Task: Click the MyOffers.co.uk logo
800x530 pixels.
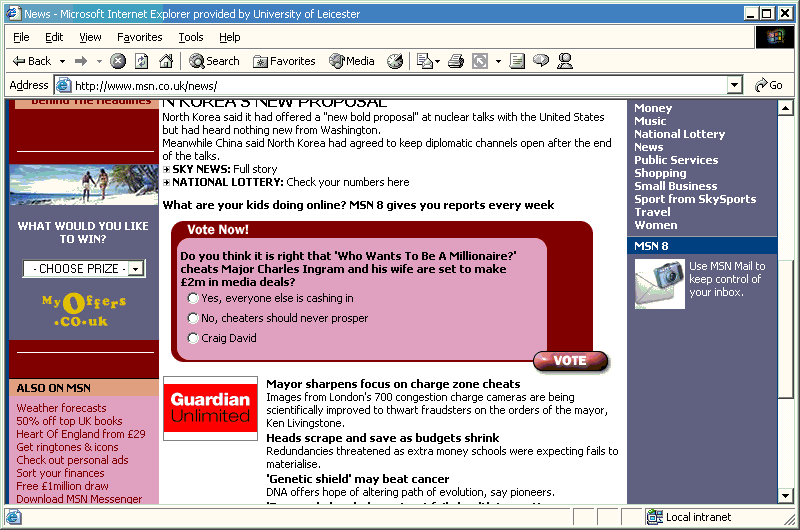Action: pyautogui.click(x=83, y=310)
